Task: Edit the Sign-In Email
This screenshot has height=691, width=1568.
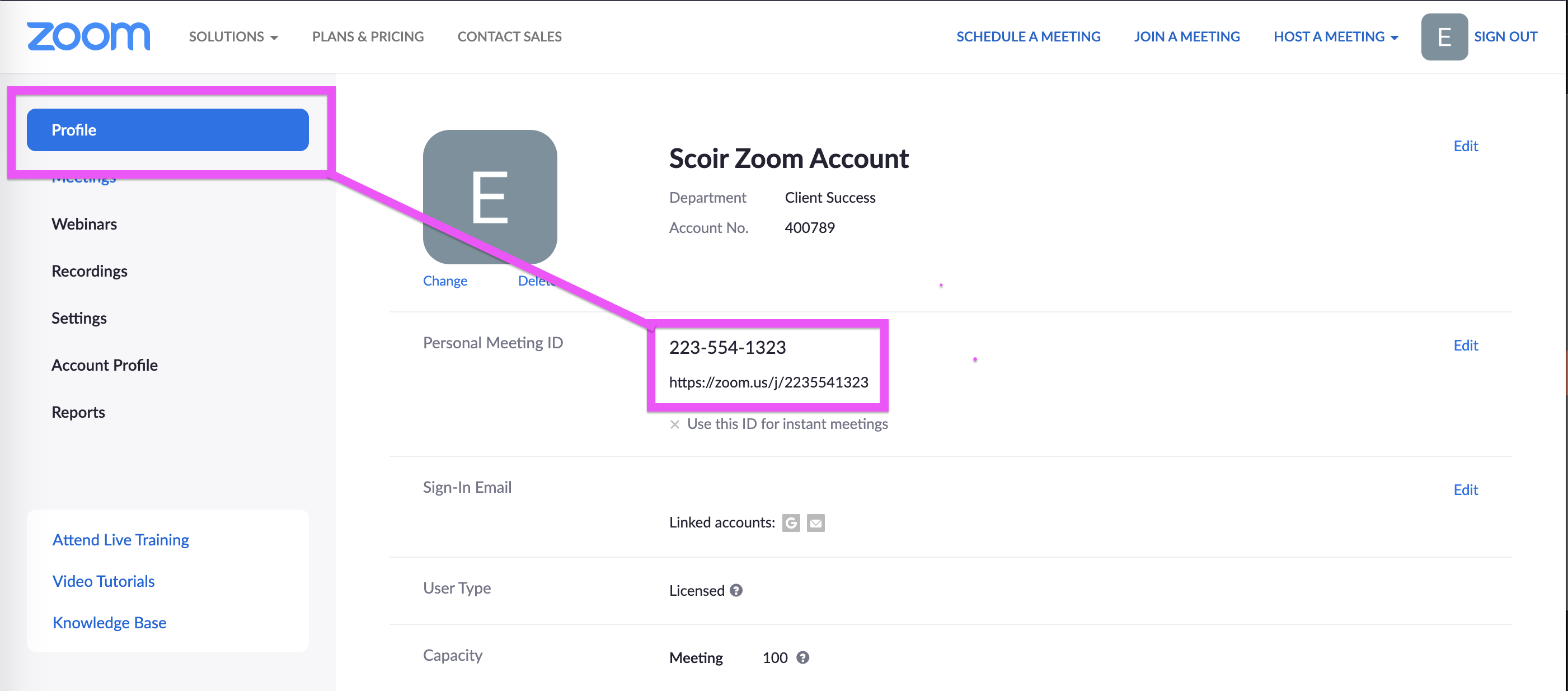Action: pyautogui.click(x=1466, y=490)
